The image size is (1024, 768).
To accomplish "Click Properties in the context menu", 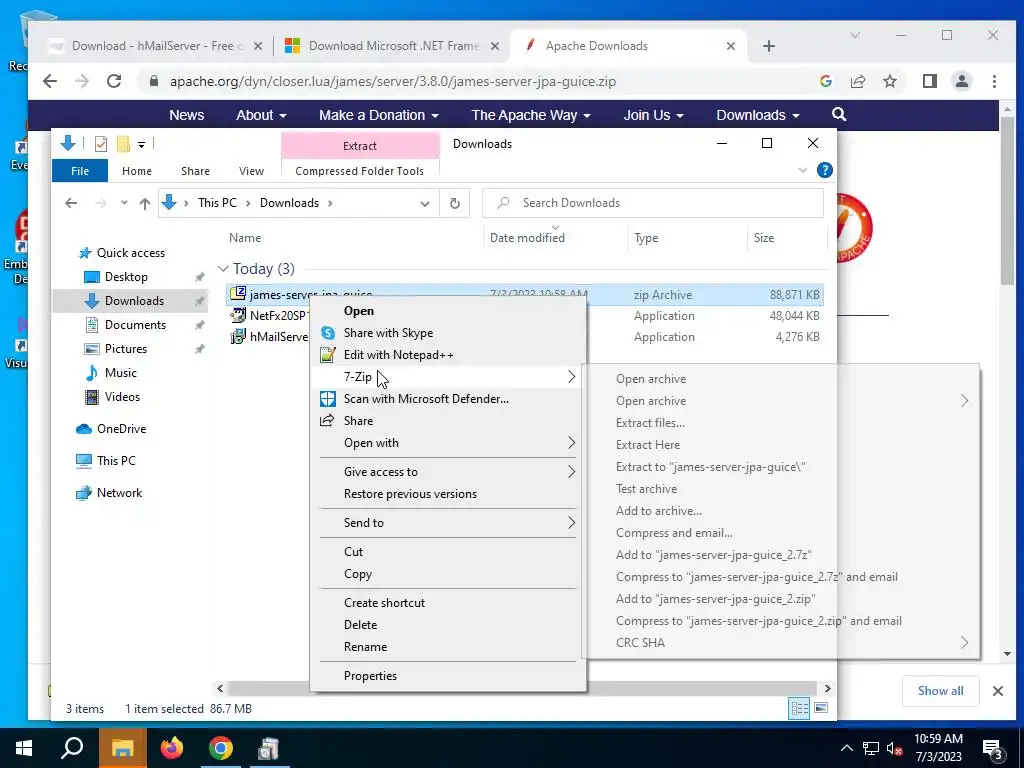I will (x=370, y=676).
